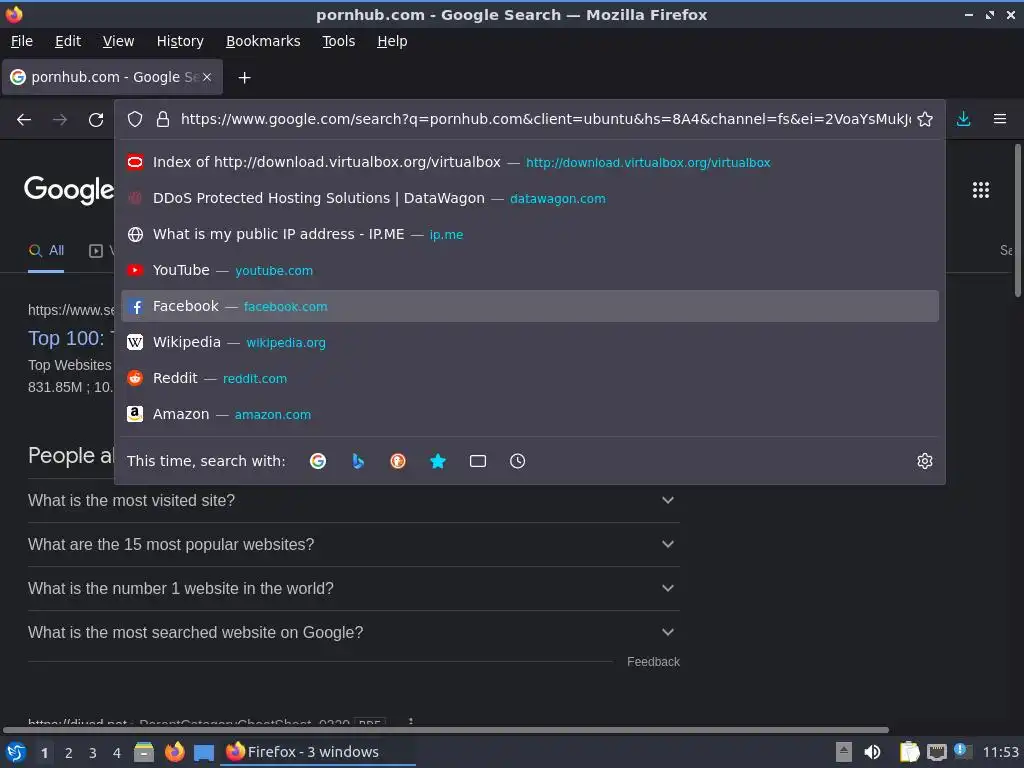Select the All search results tab
The width and height of the screenshot is (1024, 768).
pyautogui.click(x=46, y=251)
